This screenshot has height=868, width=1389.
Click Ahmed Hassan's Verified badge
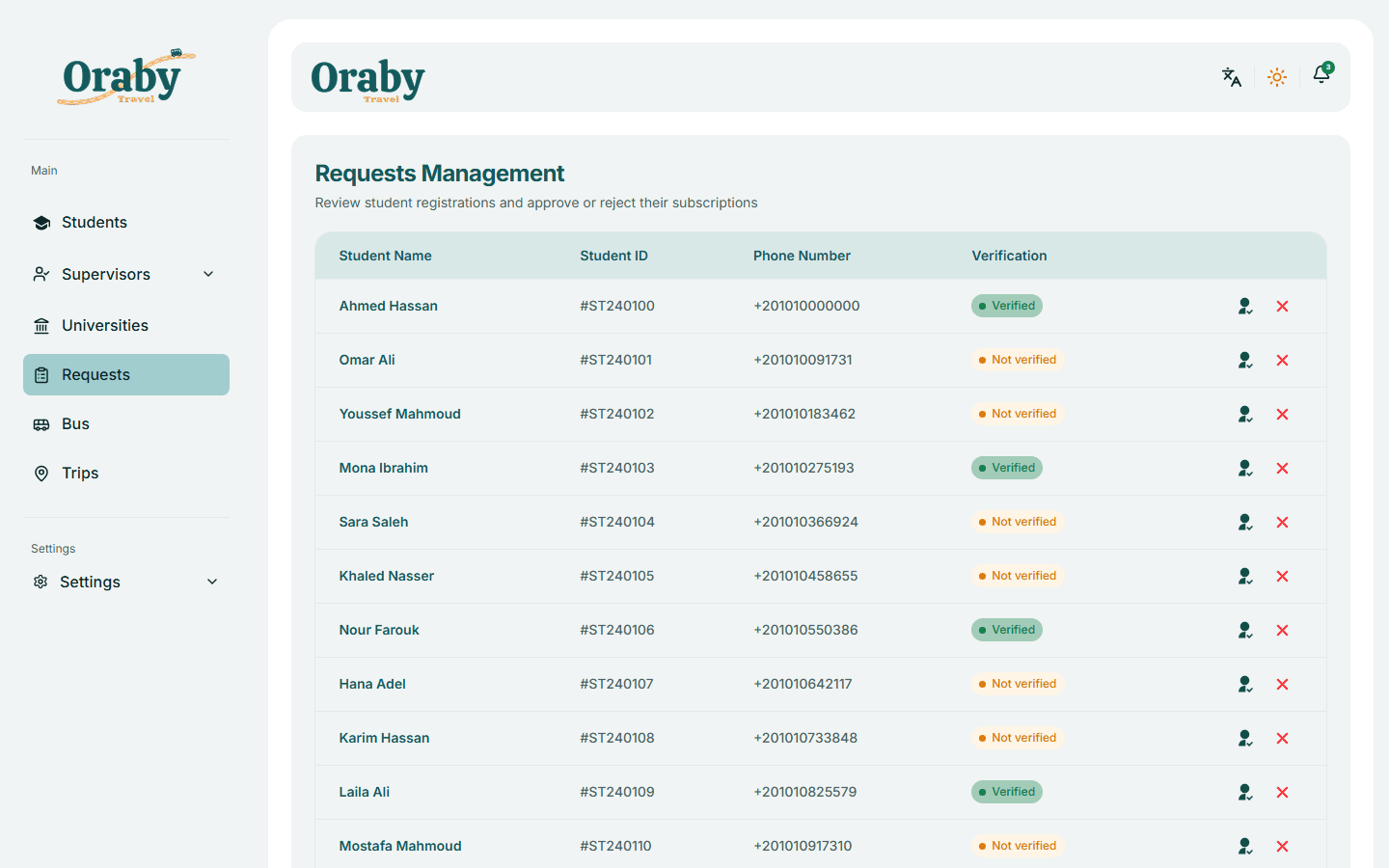tap(1007, 306)
